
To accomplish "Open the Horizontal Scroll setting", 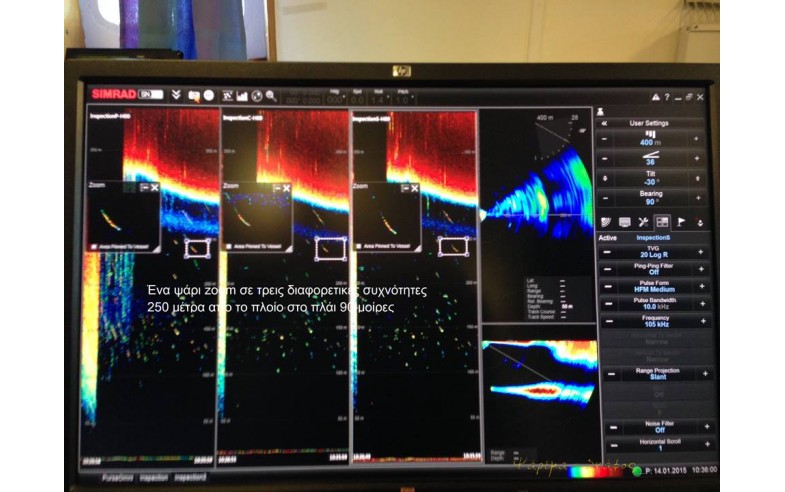I will (660, 445).
